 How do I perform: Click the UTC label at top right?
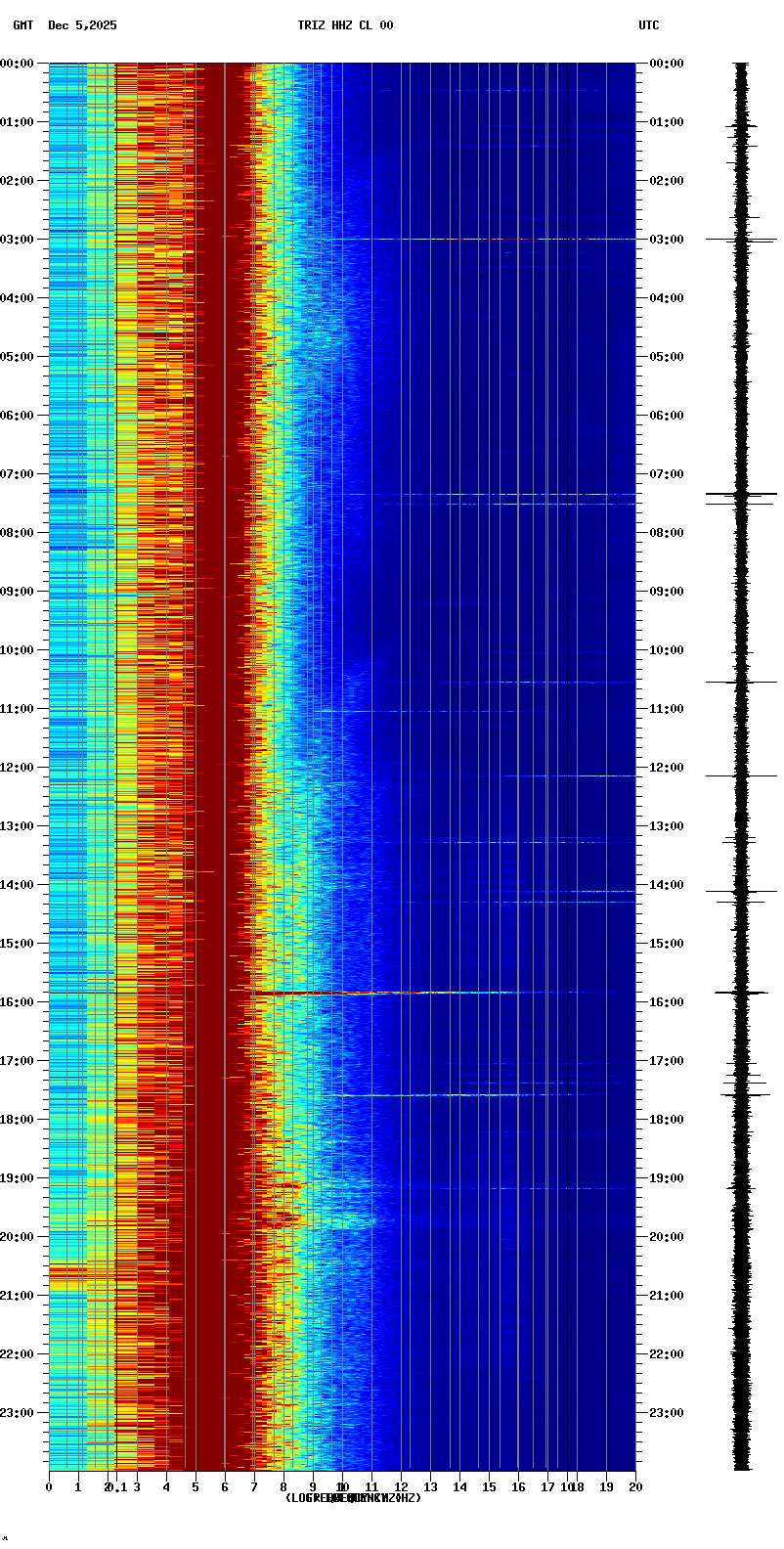pyautogui.click(x=649, y=25)
